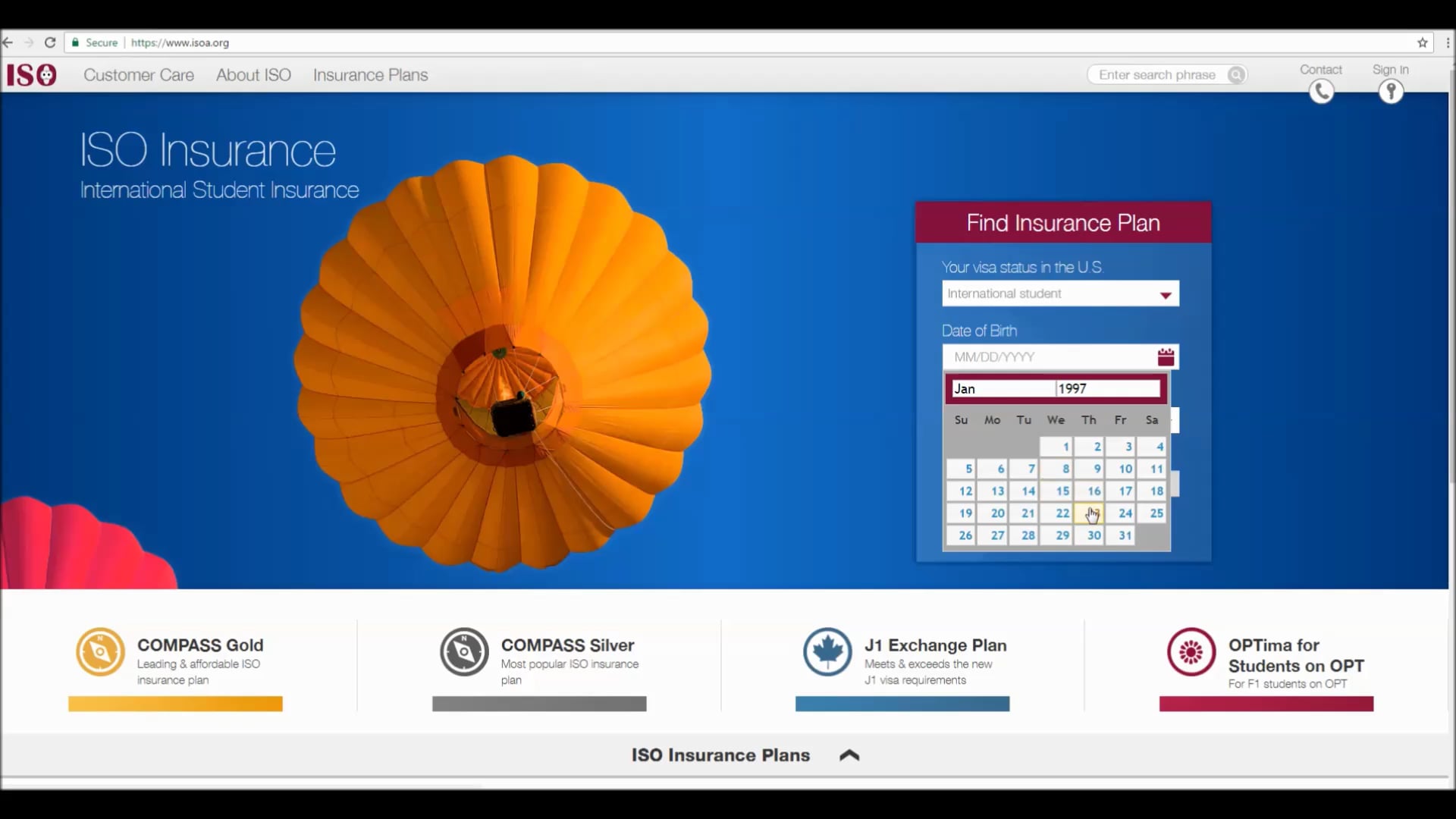This screenshot has width=1456, height=819.
Task: Open the J1 Exchange Plan title
Action: (x=936, y=645)
